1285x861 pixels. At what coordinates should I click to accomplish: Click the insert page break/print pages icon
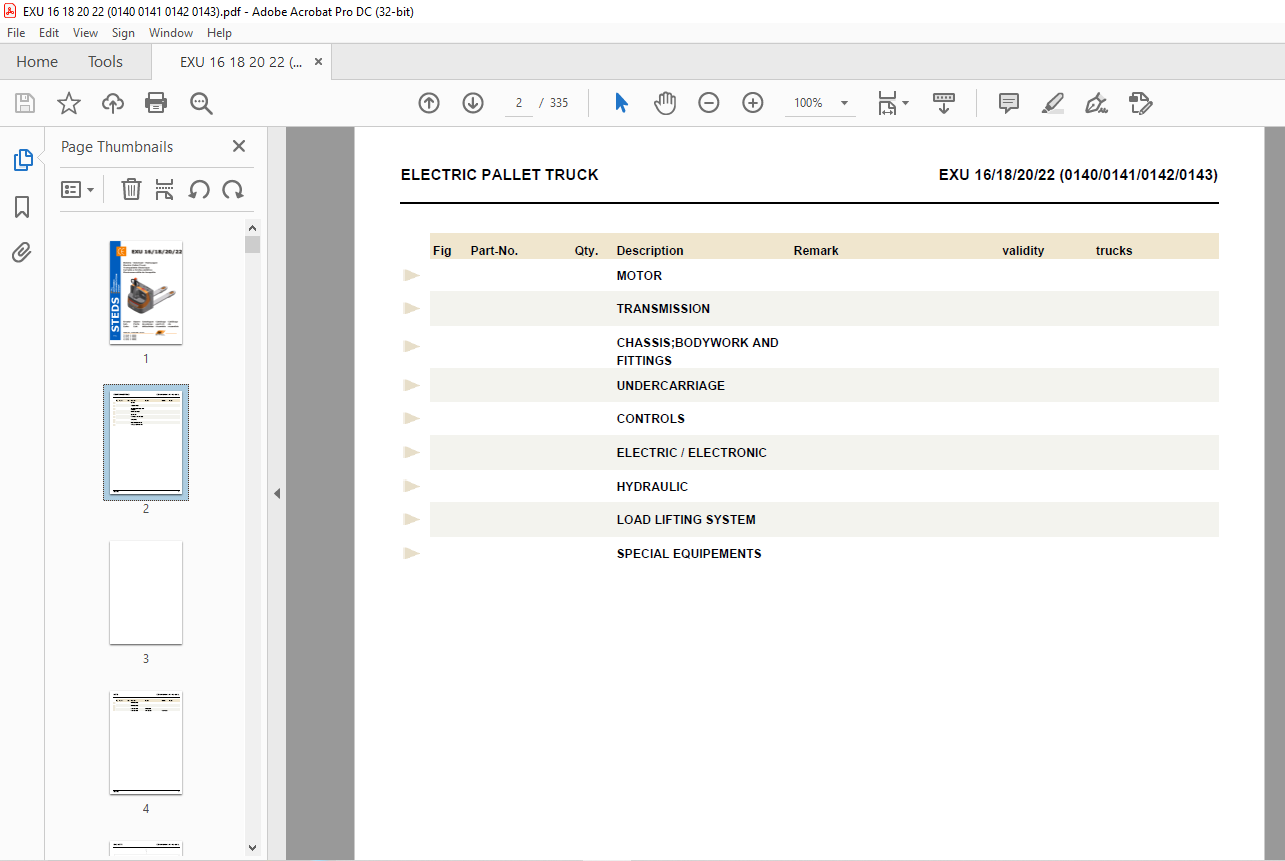click(165, 189)
